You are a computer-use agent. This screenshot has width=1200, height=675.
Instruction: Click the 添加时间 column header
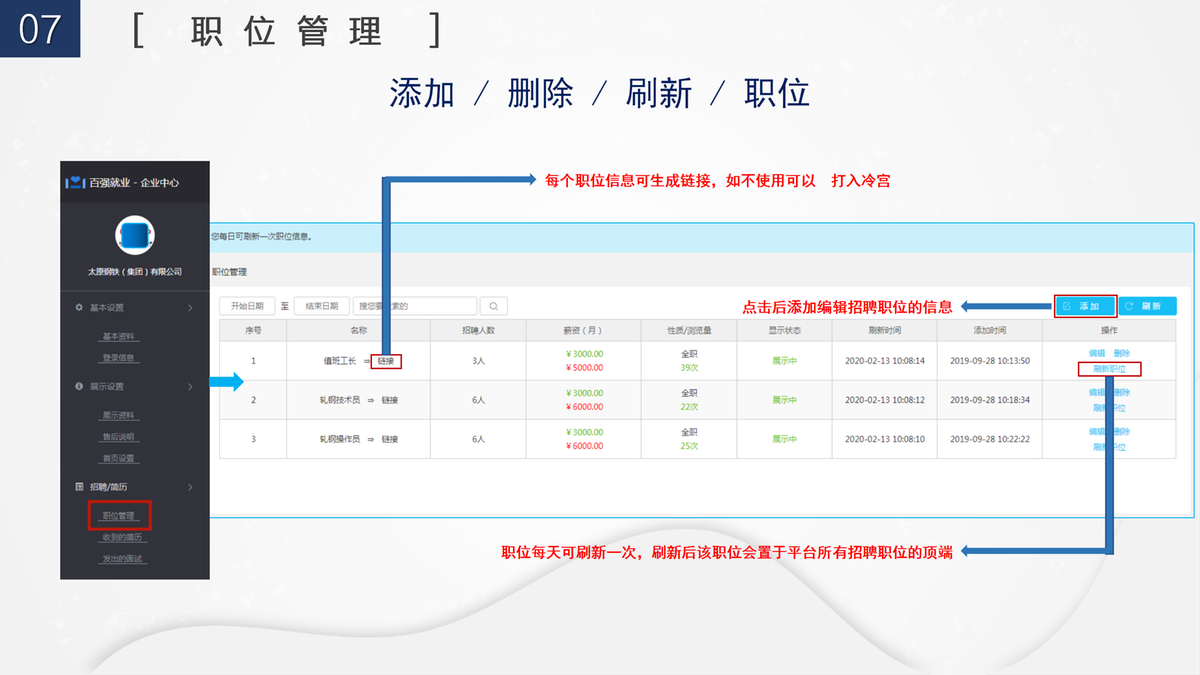coord(990,330)
